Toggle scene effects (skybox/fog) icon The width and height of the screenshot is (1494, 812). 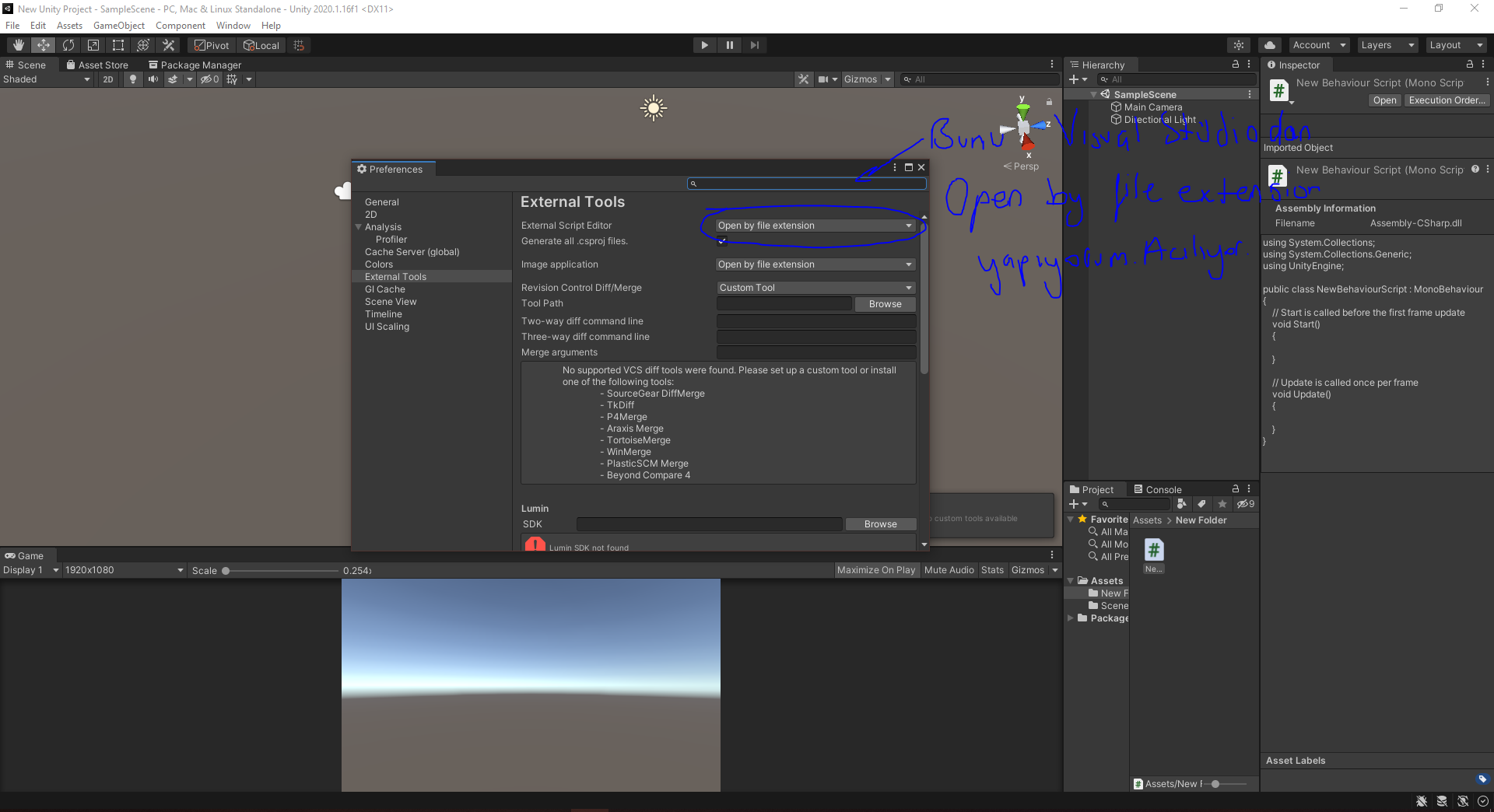click(x=173, y=79)
